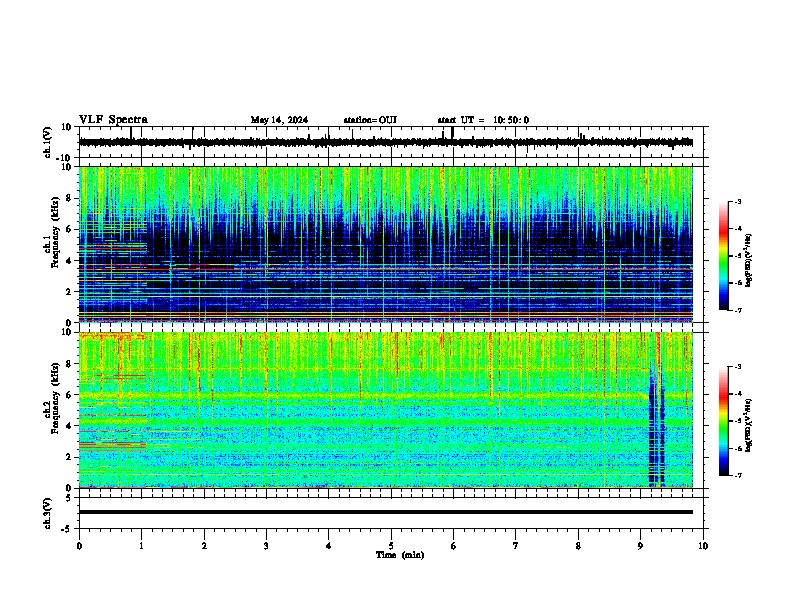Screen dimensions: 792x612
Task: Click the "1" minute tick label on time axis
Action: [x=141, y=546]
